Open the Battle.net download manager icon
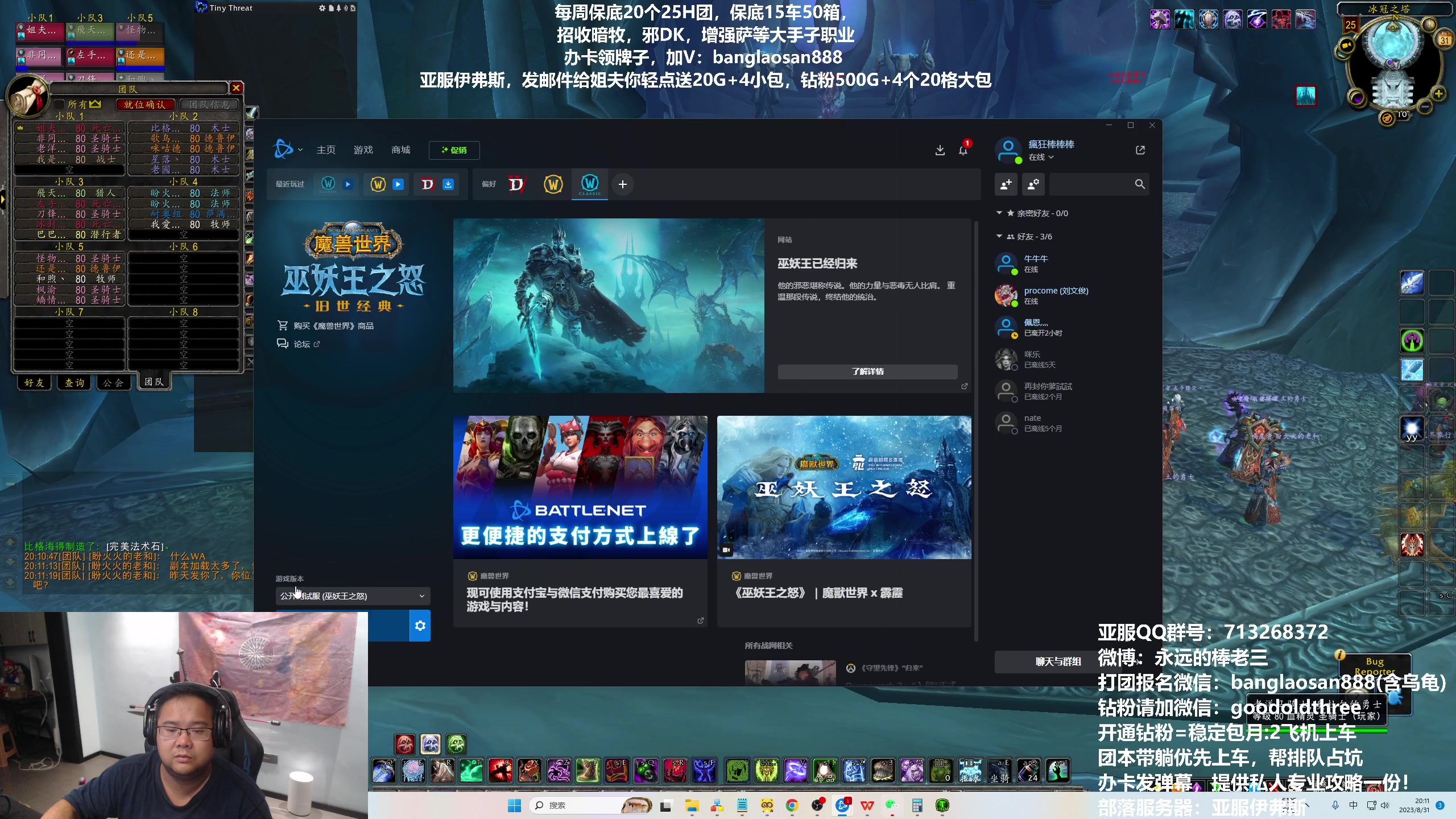Screen dimensions: 1456x819 (x=940, y=150)
